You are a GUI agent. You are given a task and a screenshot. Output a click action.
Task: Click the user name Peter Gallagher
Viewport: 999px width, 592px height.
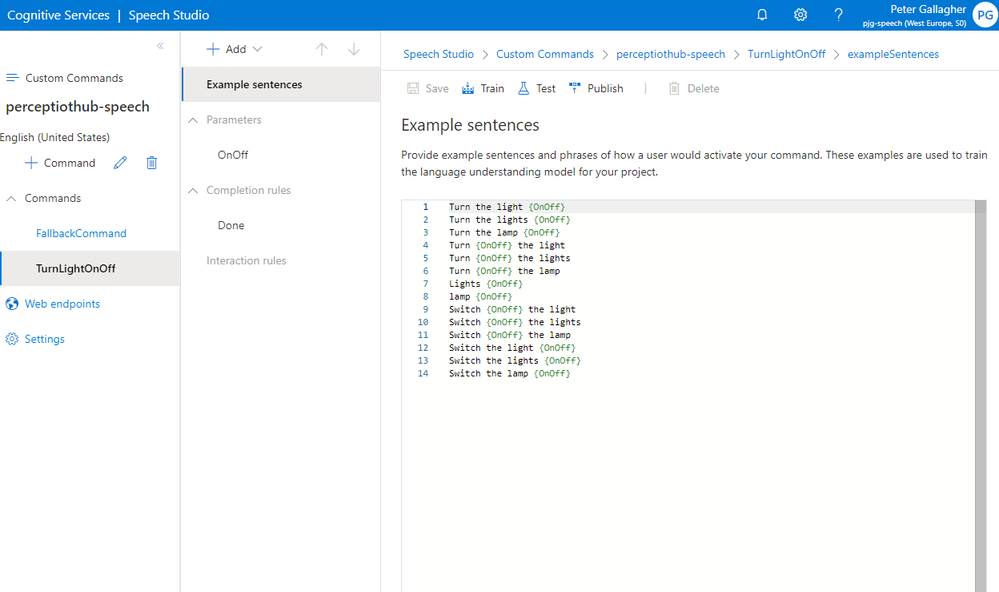tap(928, 9)
